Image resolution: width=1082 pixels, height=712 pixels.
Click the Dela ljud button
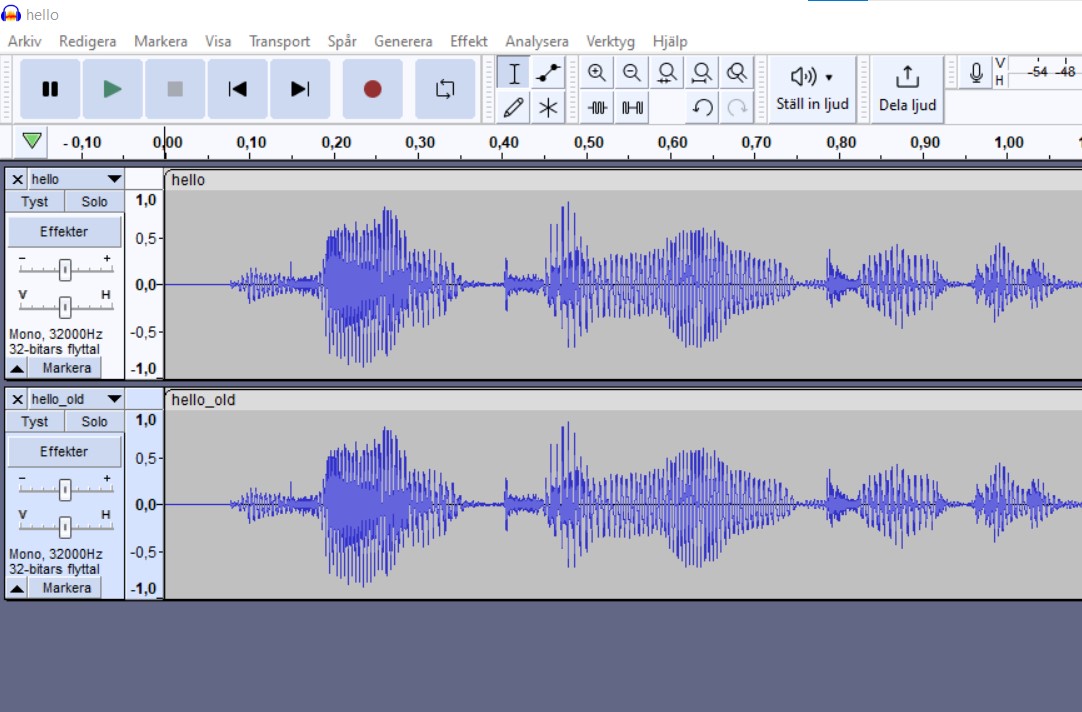907,88
